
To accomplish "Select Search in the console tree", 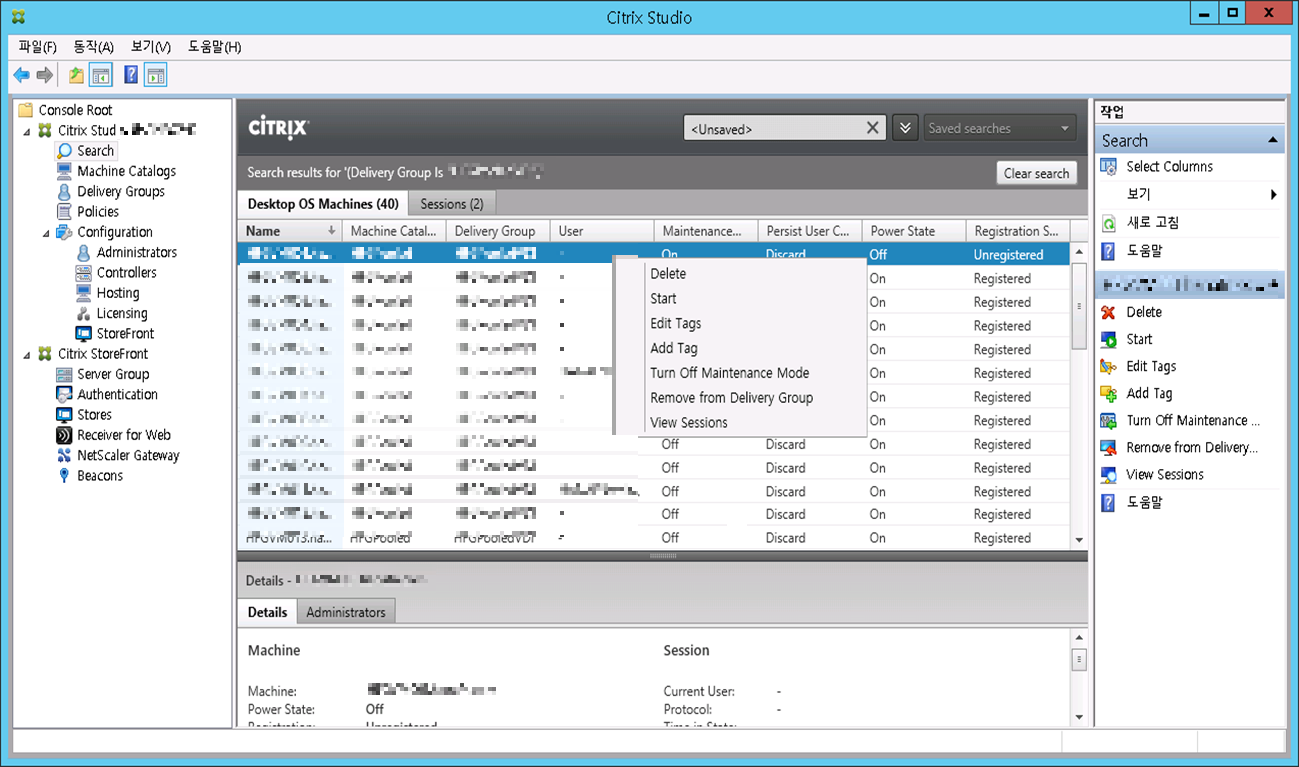I will click(95, 151).
